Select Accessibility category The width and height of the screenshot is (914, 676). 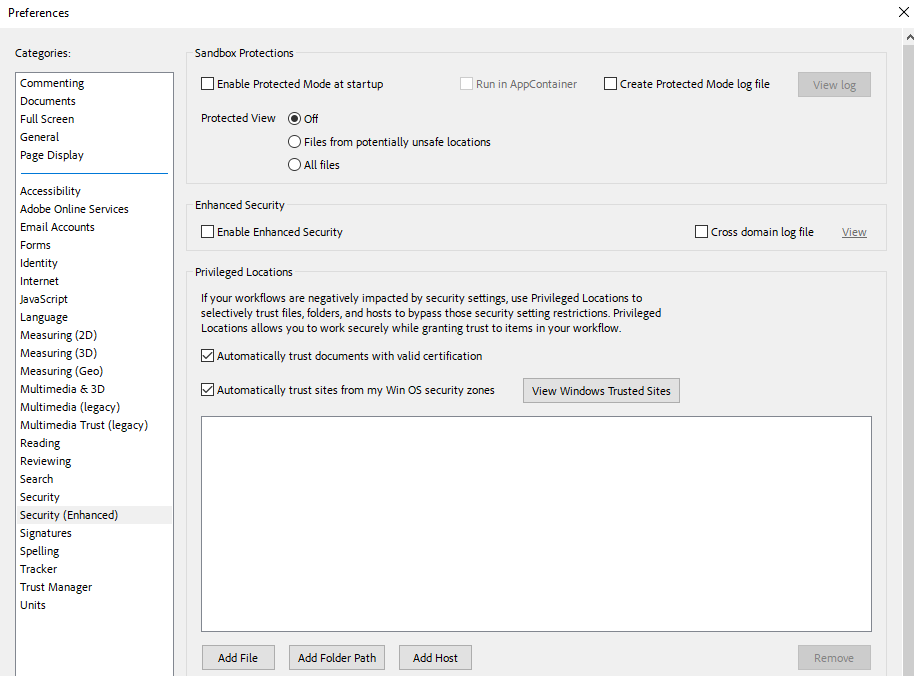[x=94, y=191]
